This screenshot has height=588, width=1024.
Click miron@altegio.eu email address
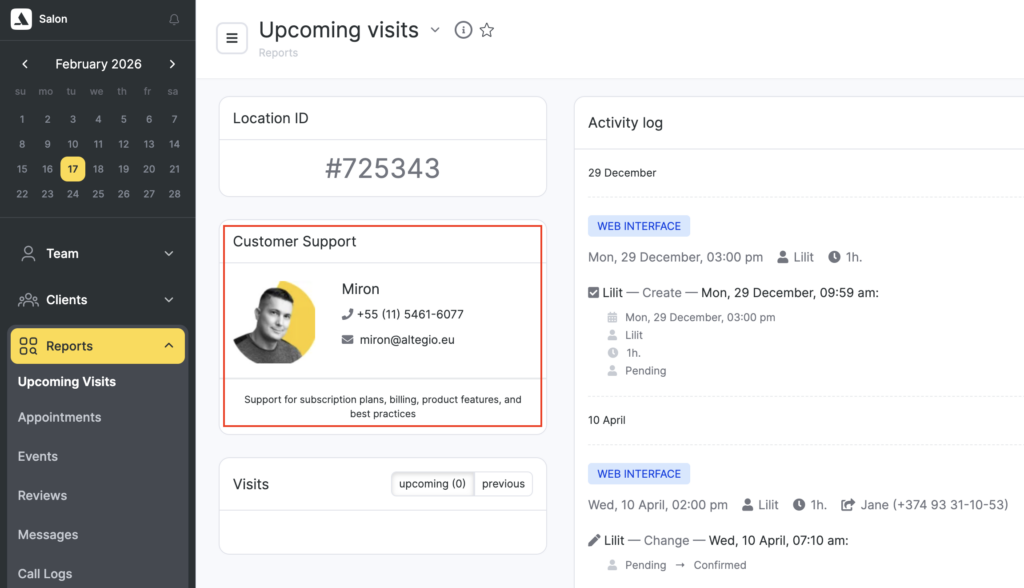pos(407,339)
